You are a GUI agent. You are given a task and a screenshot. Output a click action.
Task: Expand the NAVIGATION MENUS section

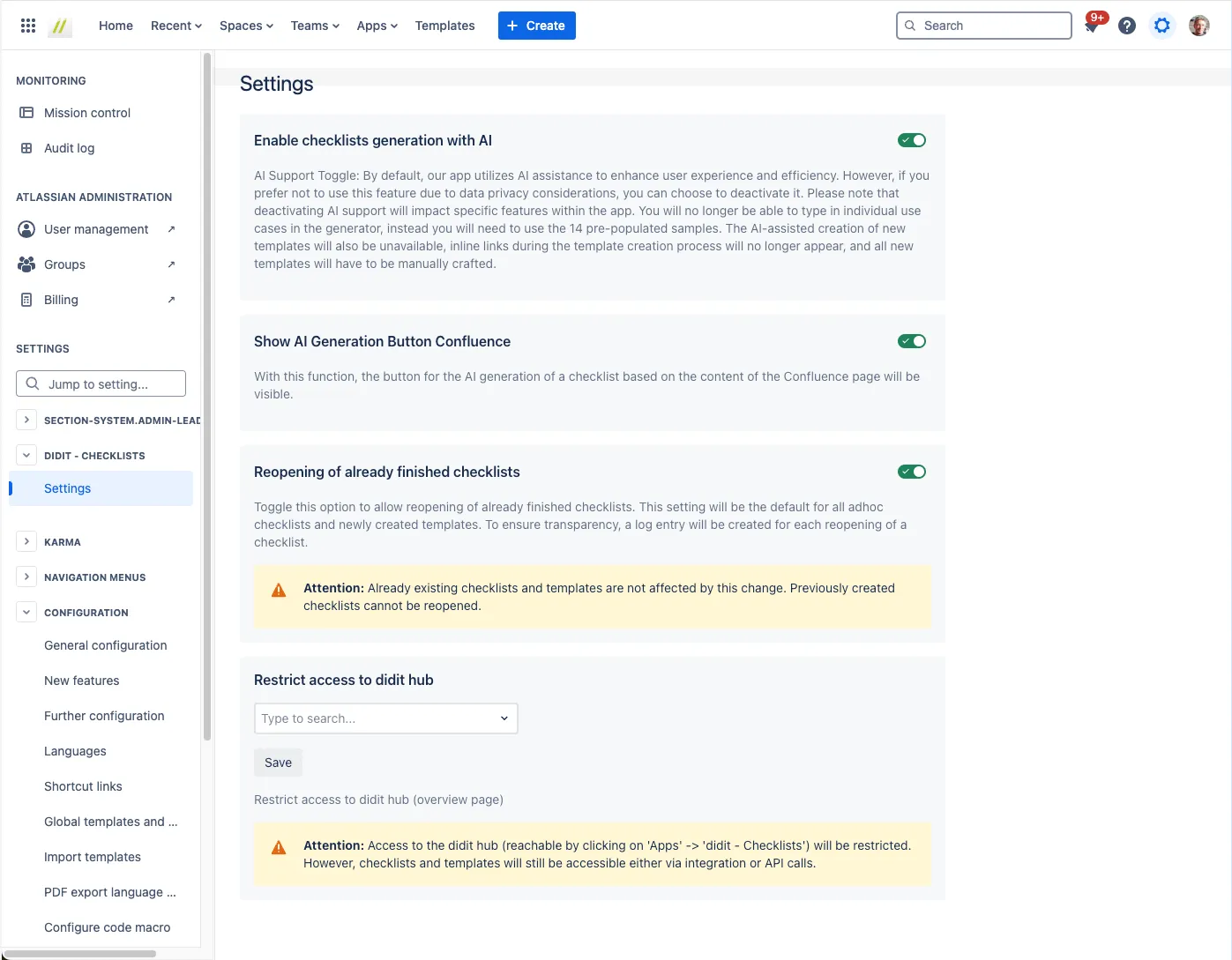click(26, 577)
